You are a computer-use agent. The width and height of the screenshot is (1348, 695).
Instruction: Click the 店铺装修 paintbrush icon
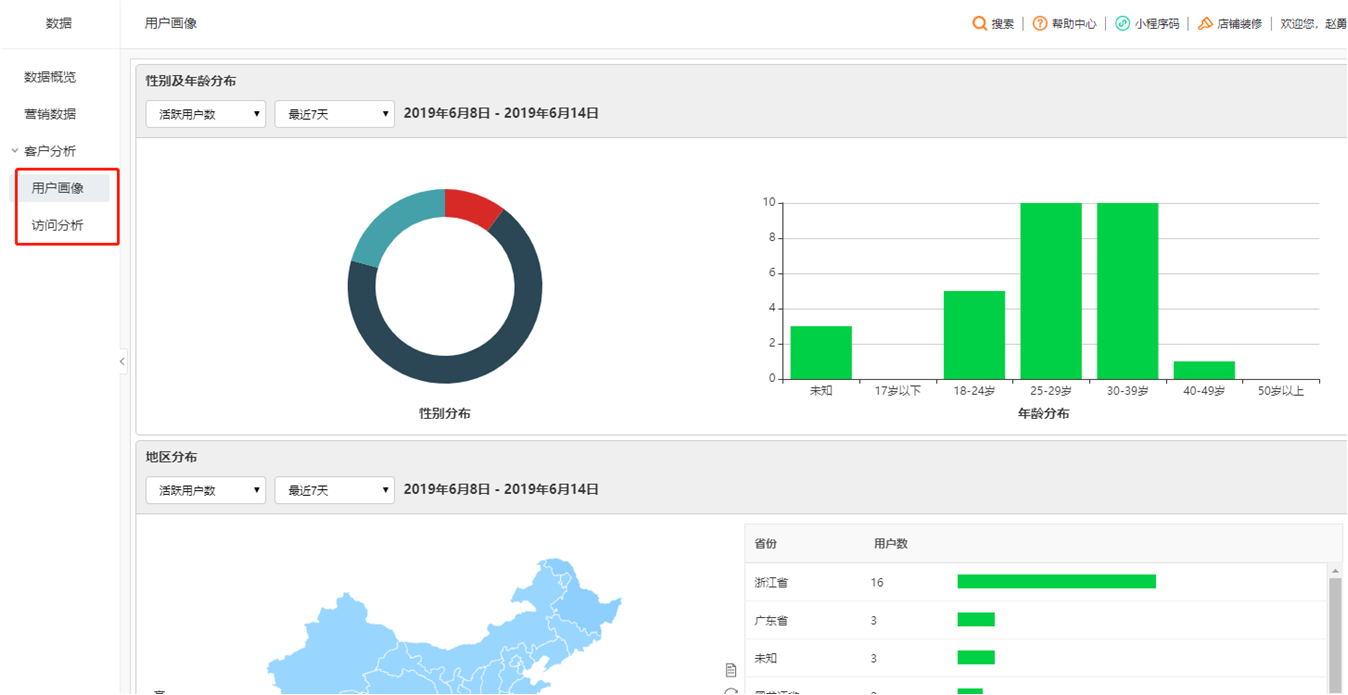click(1206, 23)
